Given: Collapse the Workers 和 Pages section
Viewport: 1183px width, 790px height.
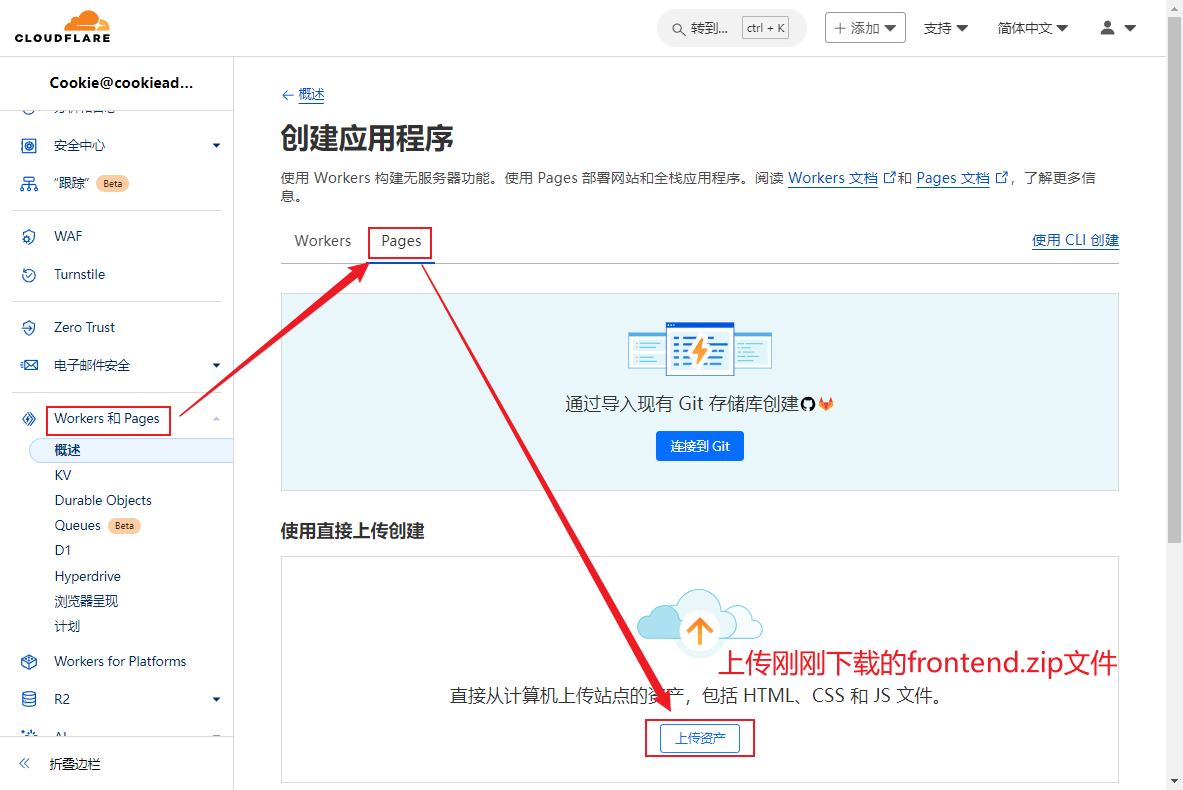Looking at the screenshot, I should point(217,419).
